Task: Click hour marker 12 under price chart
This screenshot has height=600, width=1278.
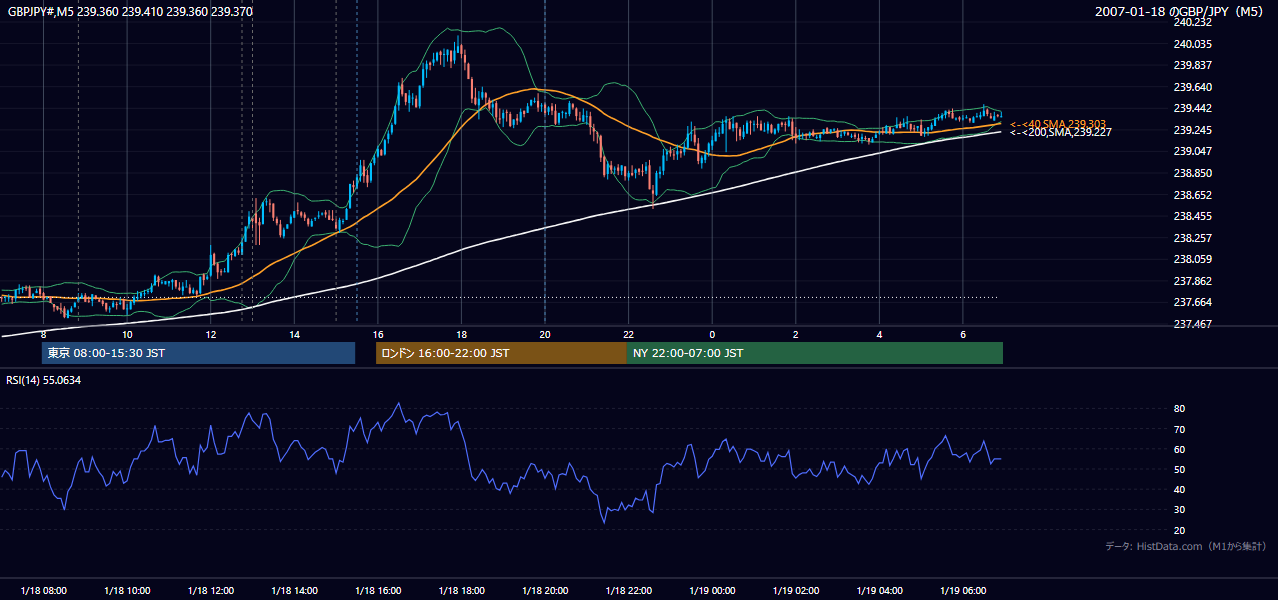Action: pos(211,334)
